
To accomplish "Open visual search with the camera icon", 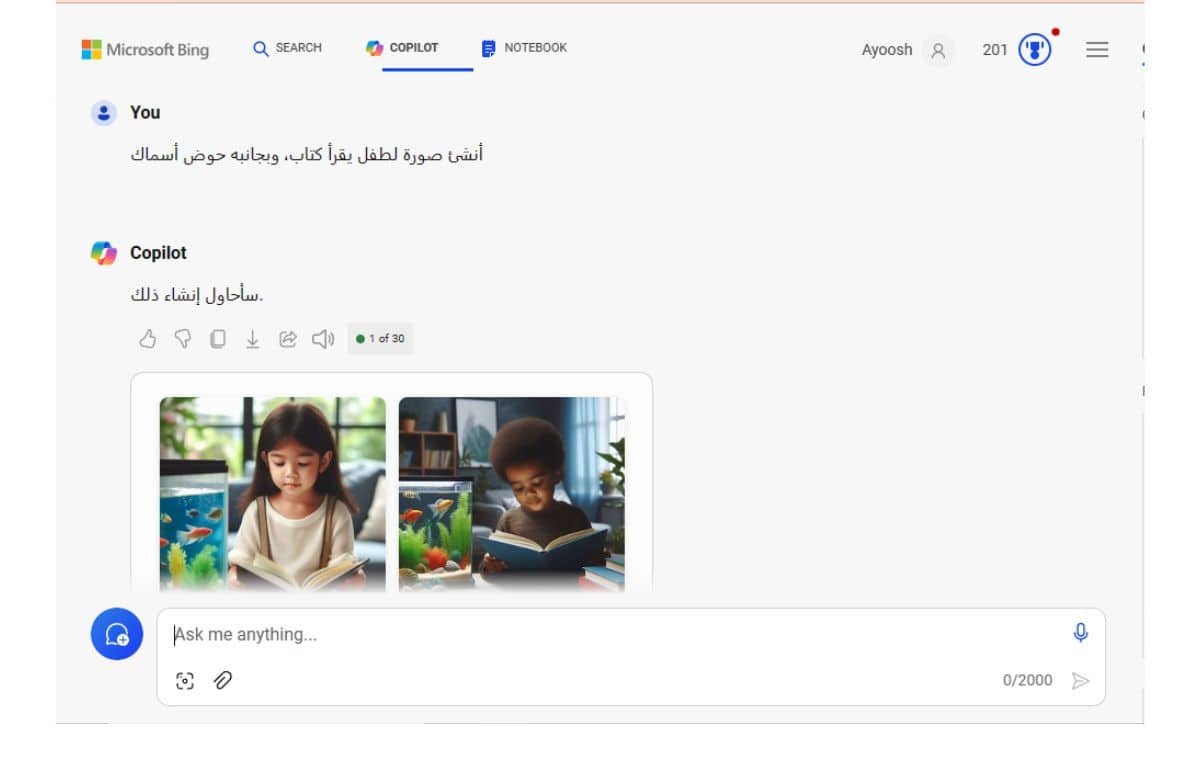I will [x=186, y=680].
